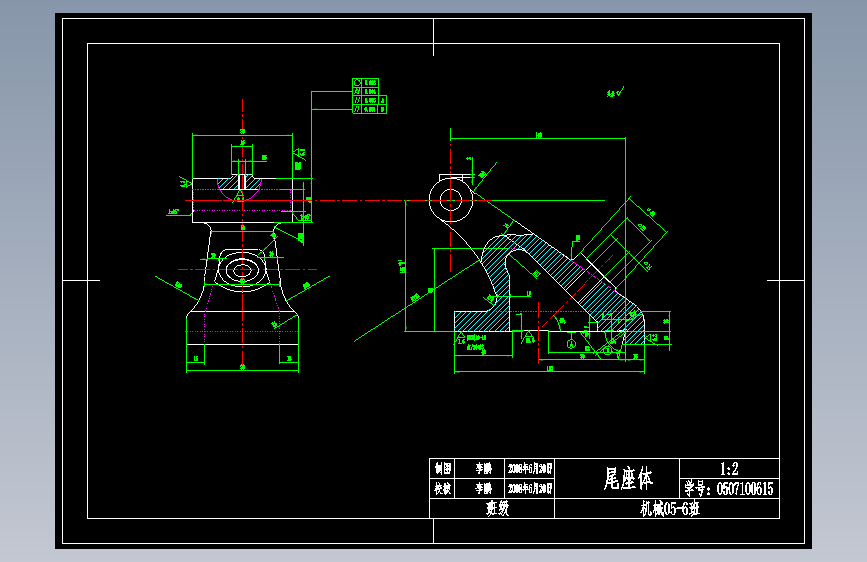Click the concentric ellipses in left view

pos(242,270)
